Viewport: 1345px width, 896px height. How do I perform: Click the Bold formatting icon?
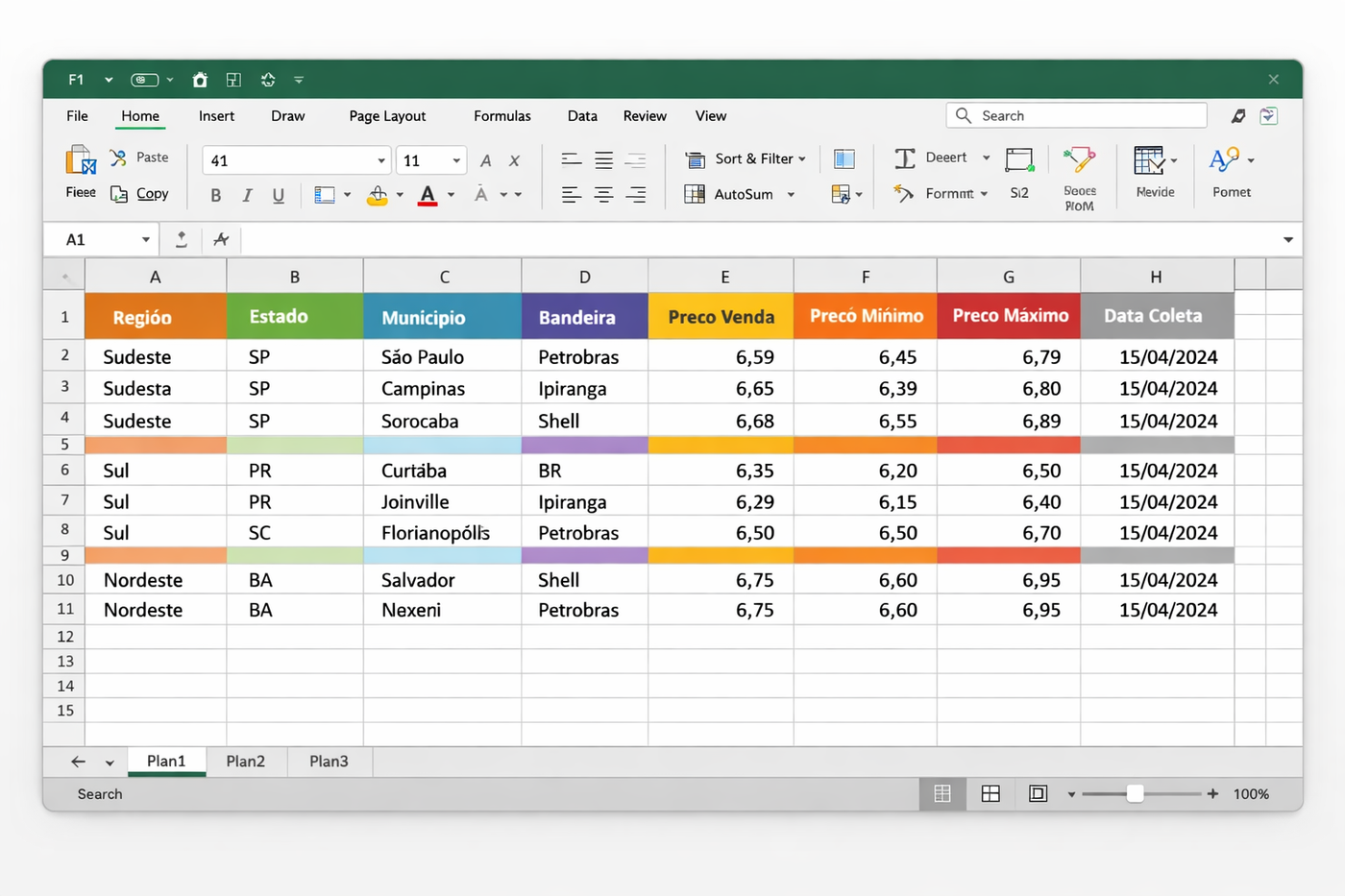(215, 196)
